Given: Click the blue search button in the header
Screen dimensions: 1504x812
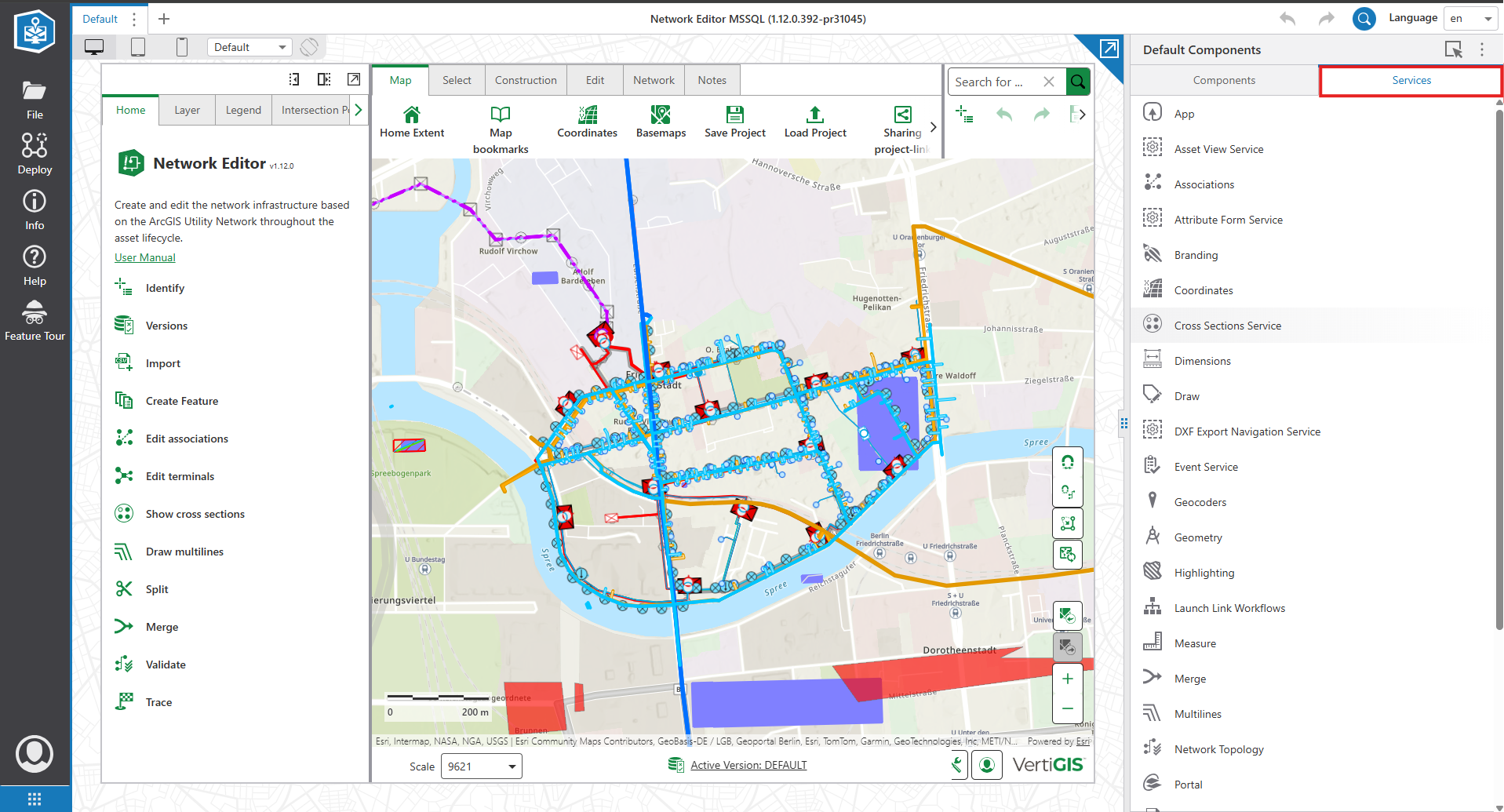Looking at the screenshot, I should point(1364,18).
